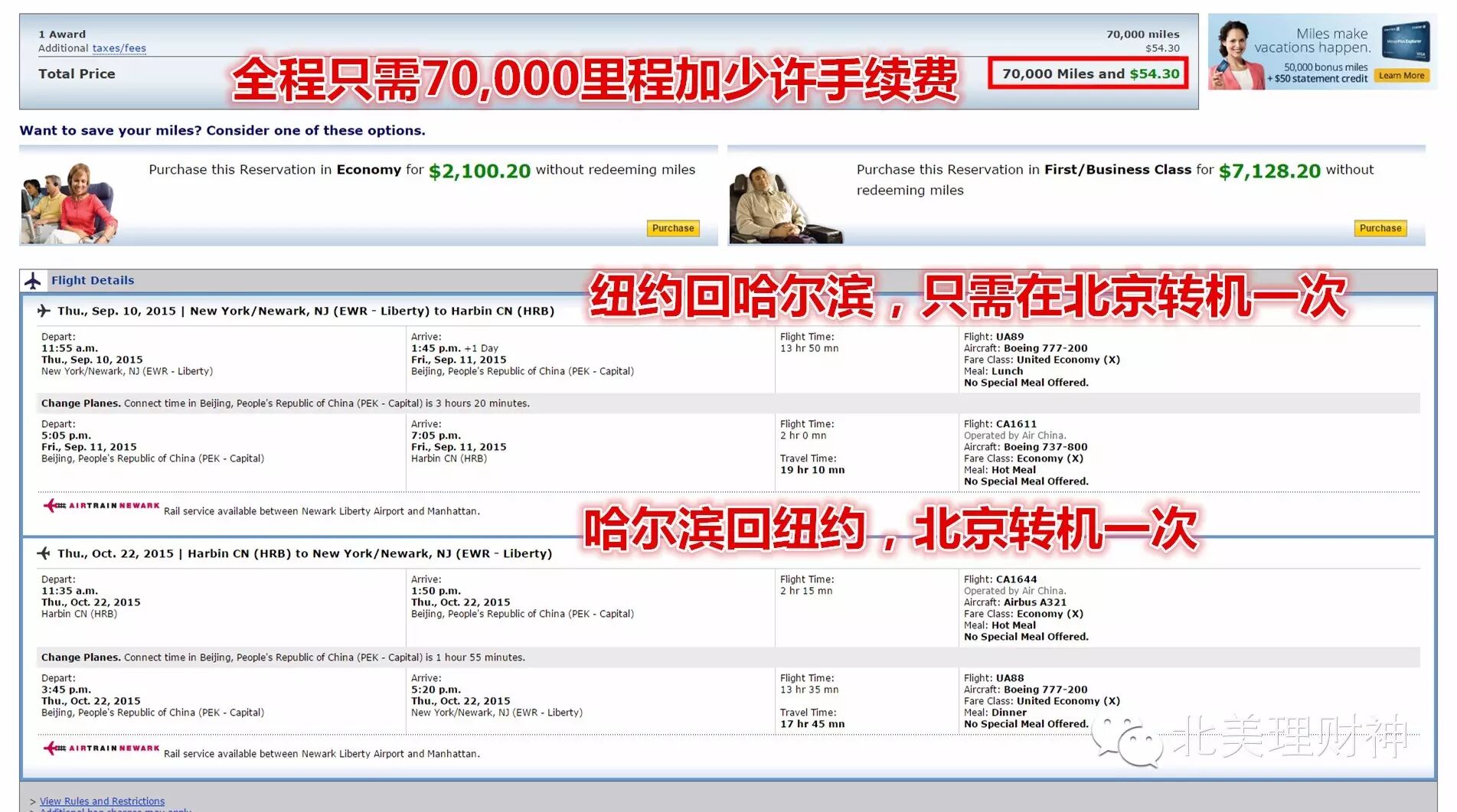Click the AirTrain Newark logo under the Sep. 10 flight
The height and width of the screenshot is (812, 1457).
click(101, 506)
